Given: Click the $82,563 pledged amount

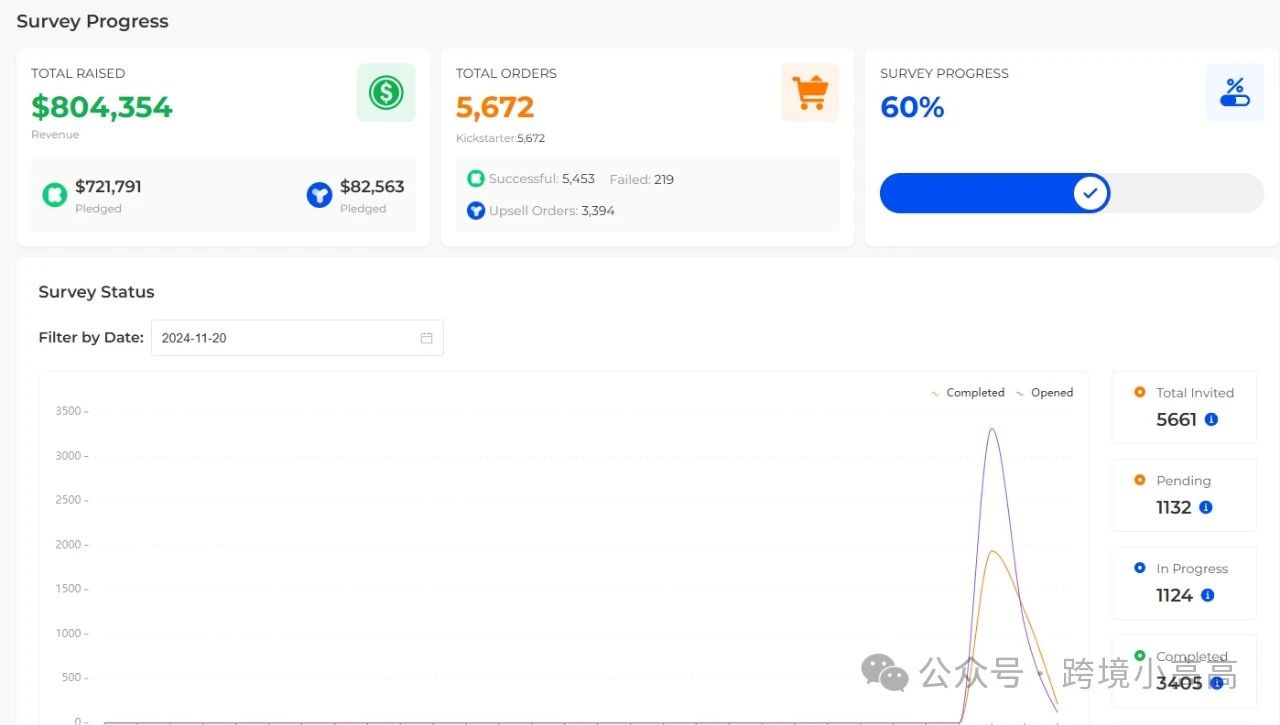Looking at the screenshot, I should click(372, 186).
